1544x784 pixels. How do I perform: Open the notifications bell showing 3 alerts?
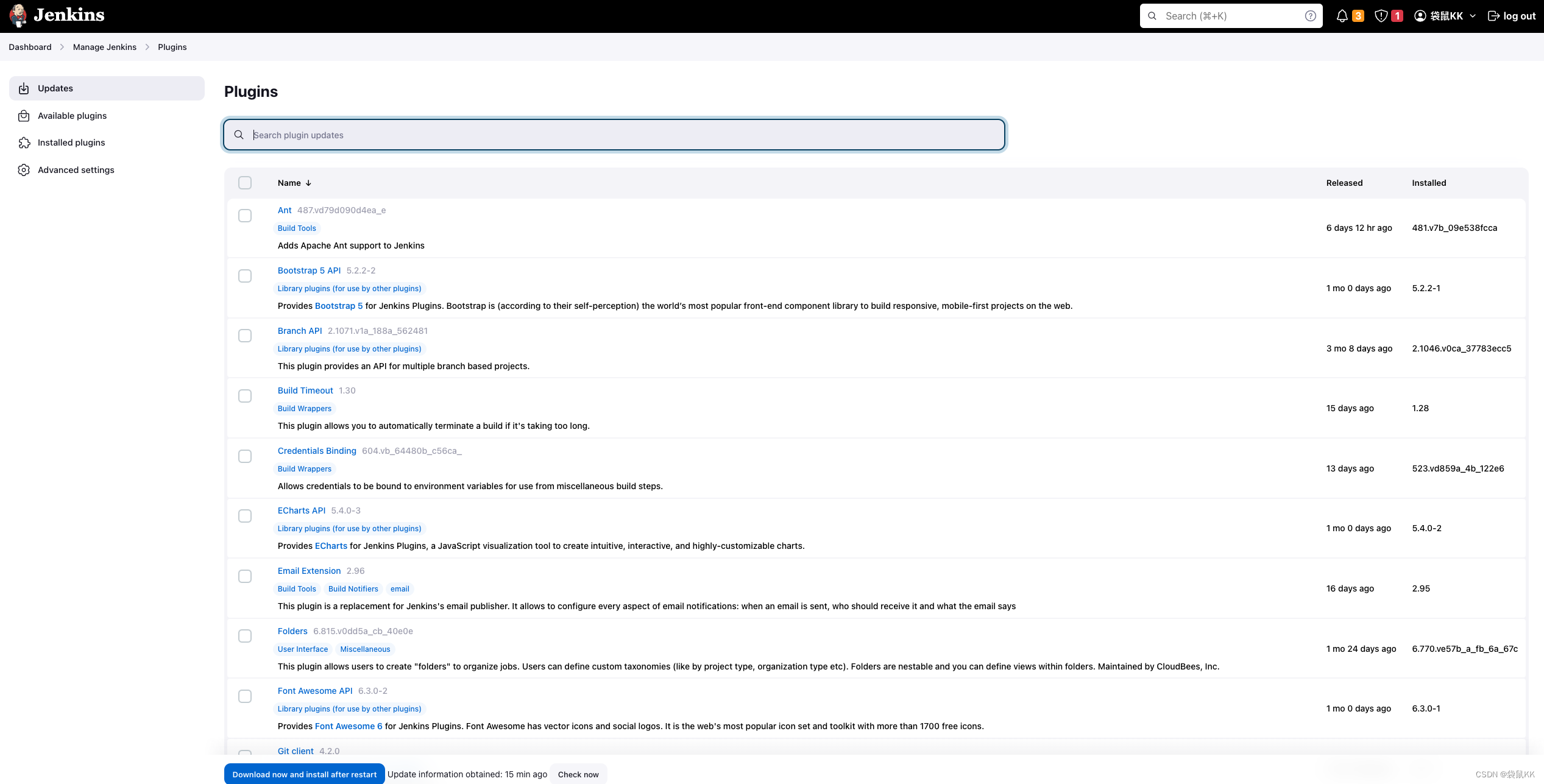click(1343, 15)
